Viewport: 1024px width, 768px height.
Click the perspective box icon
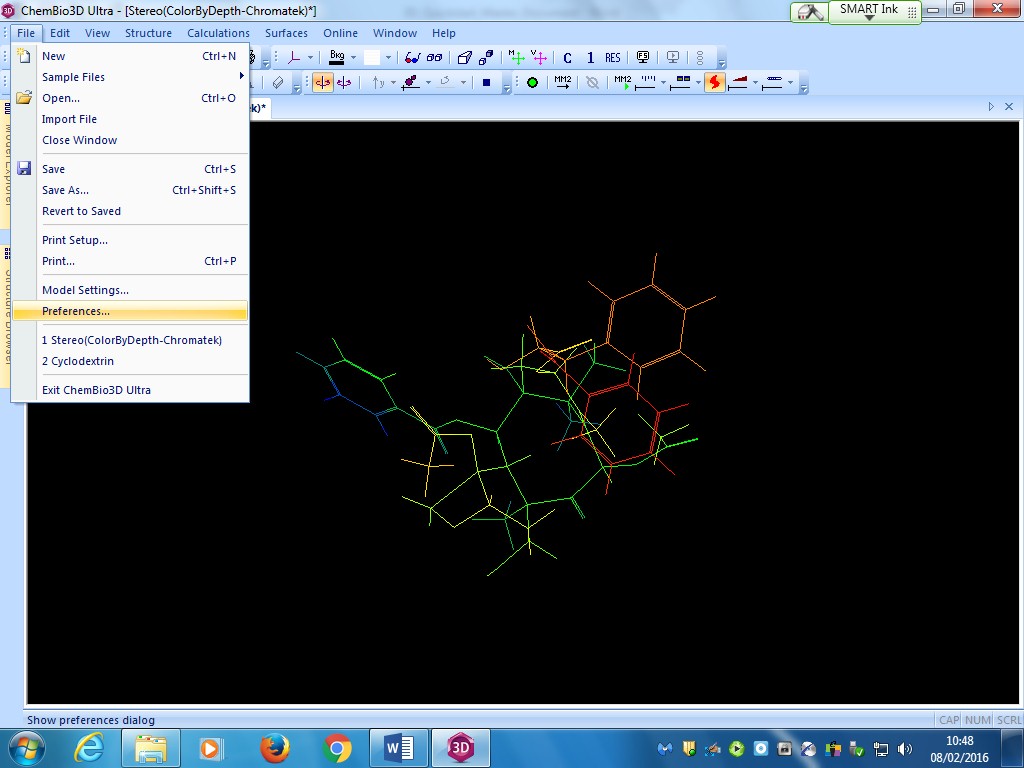pyautogui.click(x=465, y=58)
